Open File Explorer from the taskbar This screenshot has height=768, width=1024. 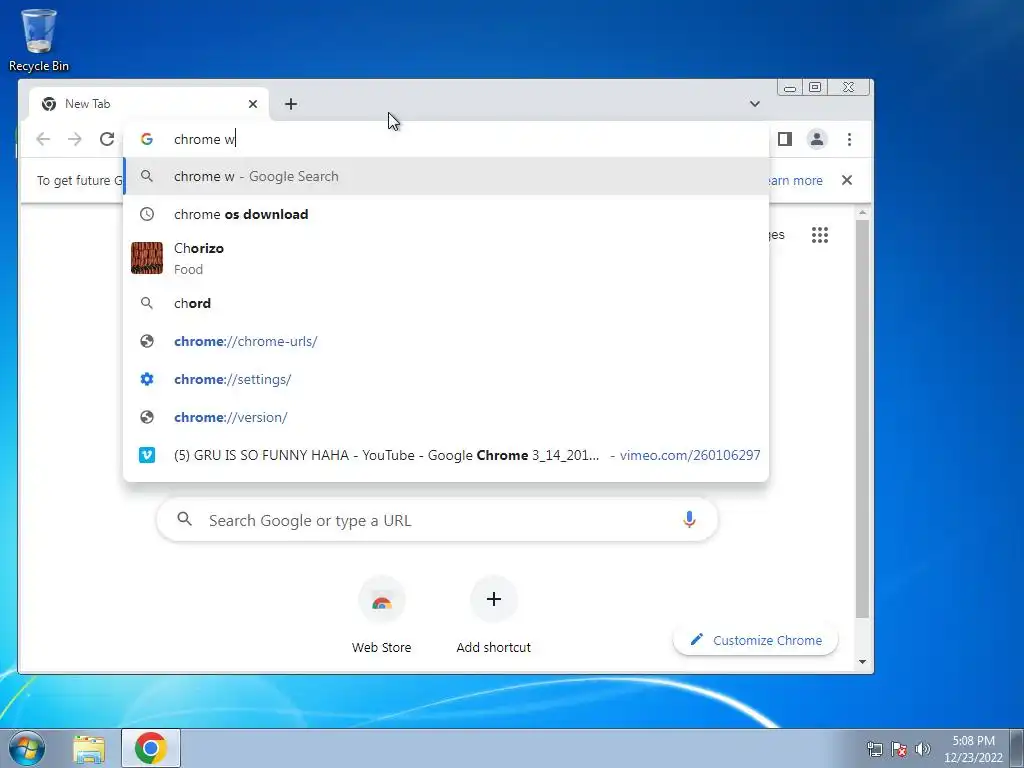(89, 748)
